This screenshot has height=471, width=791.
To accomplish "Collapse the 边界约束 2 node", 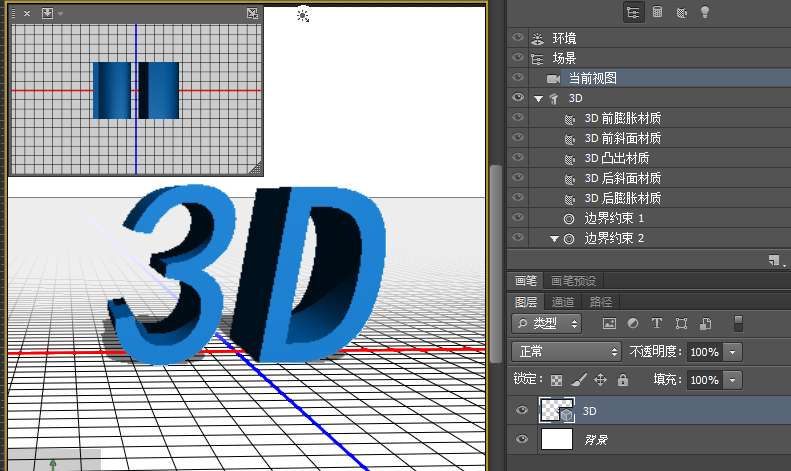I will click(x=554, y=239).
